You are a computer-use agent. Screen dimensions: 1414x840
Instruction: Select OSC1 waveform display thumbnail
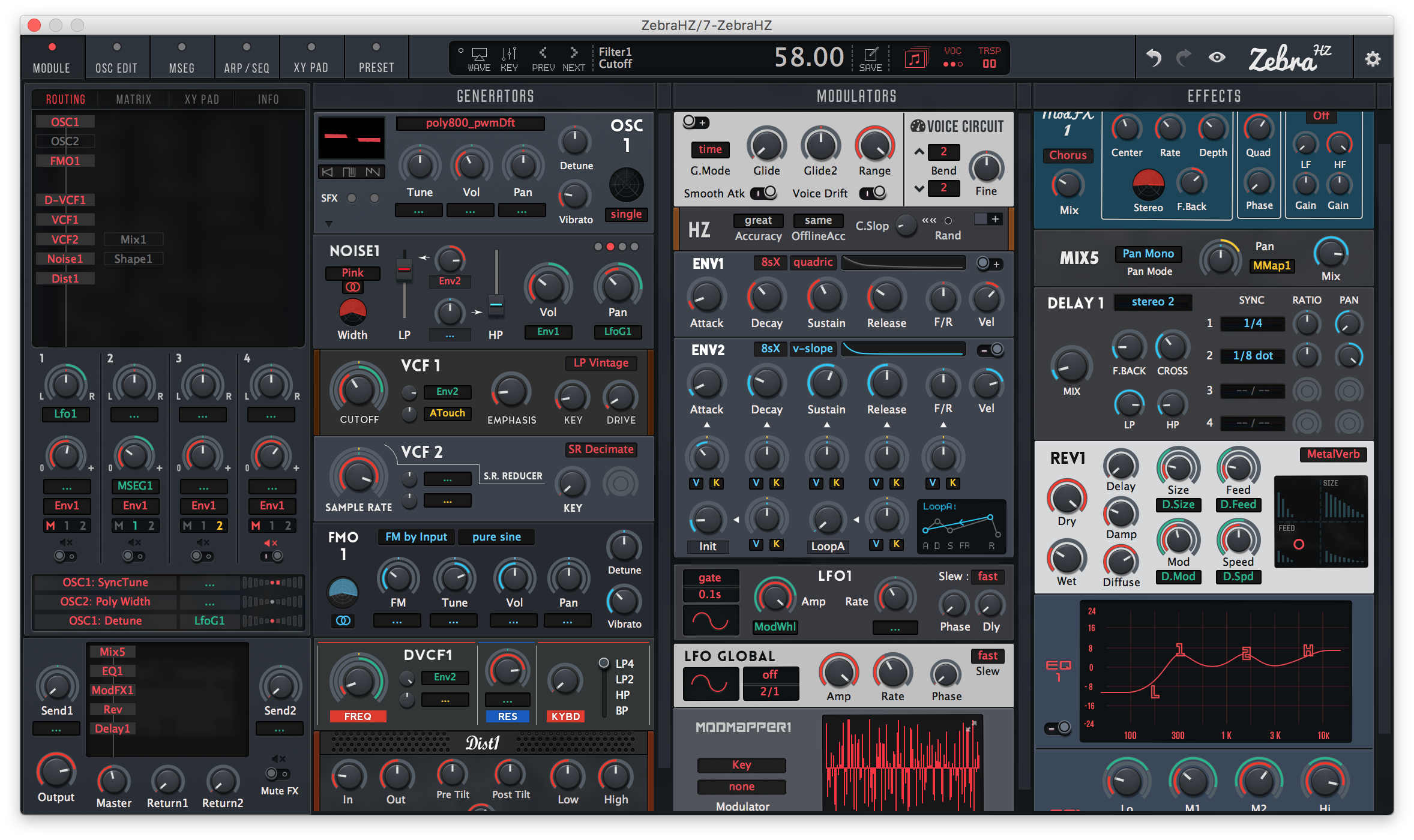click(x=352, y=139)
